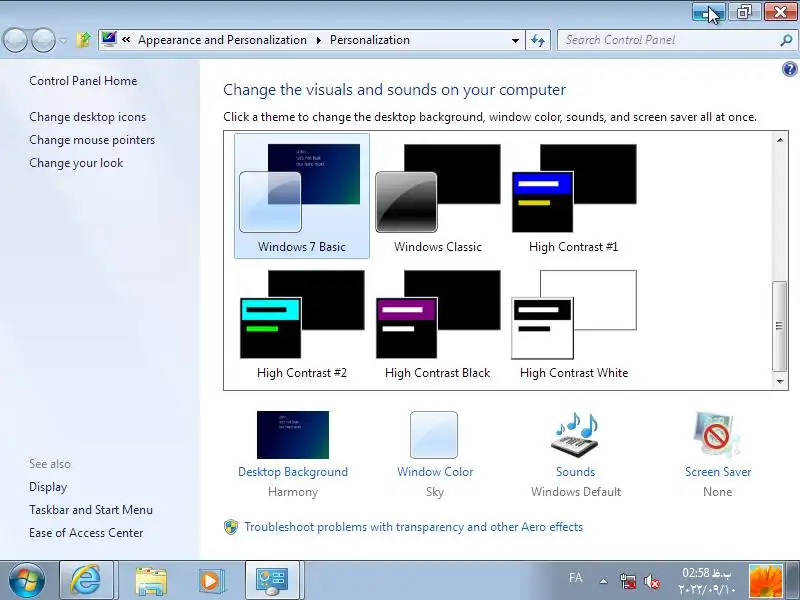Click the Screen Saver link text

pos(718,472)
